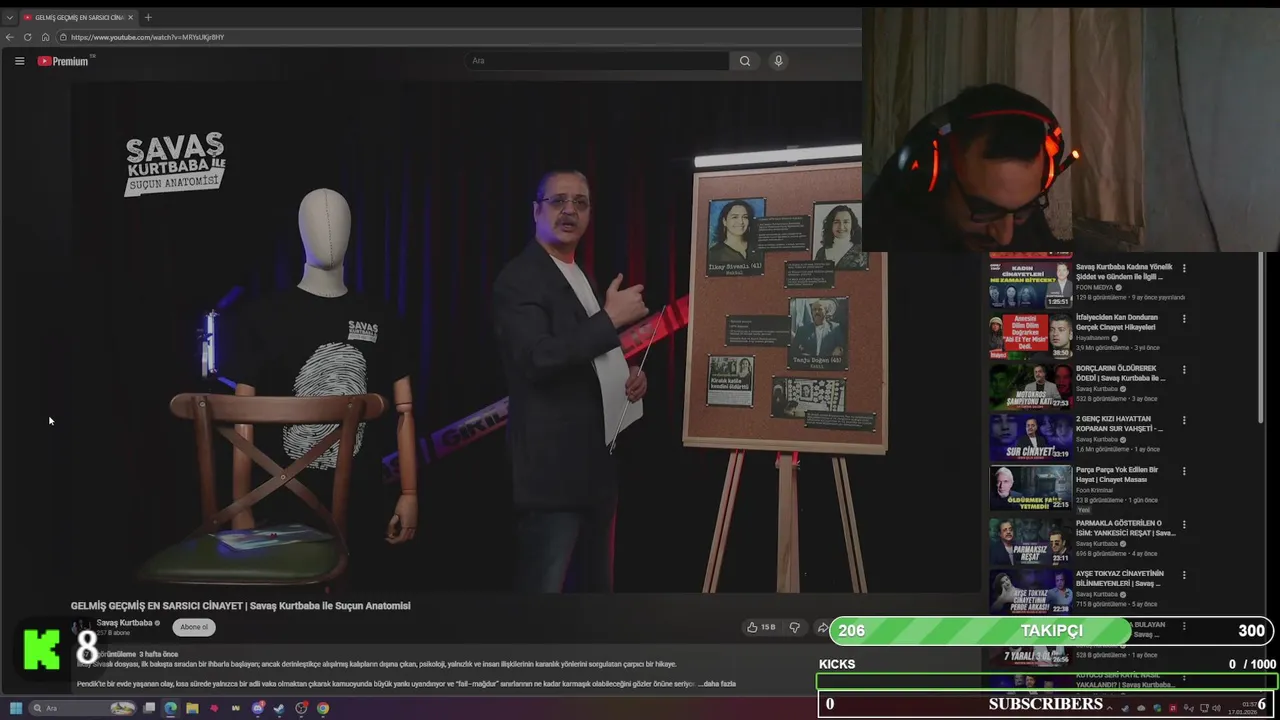Open 'PARMAKLA GÖSTERİLEN O İSİM' video title
This screenshot has width=1280, height=720.
(1126, 528)
